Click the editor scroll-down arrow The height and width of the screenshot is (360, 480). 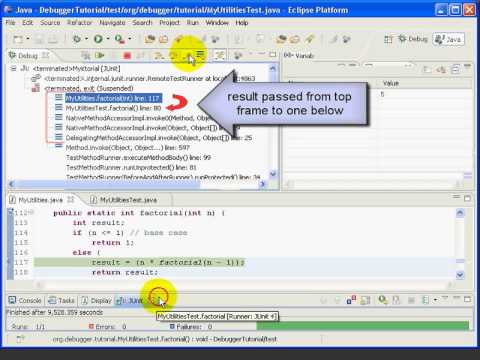coord(460,275)
